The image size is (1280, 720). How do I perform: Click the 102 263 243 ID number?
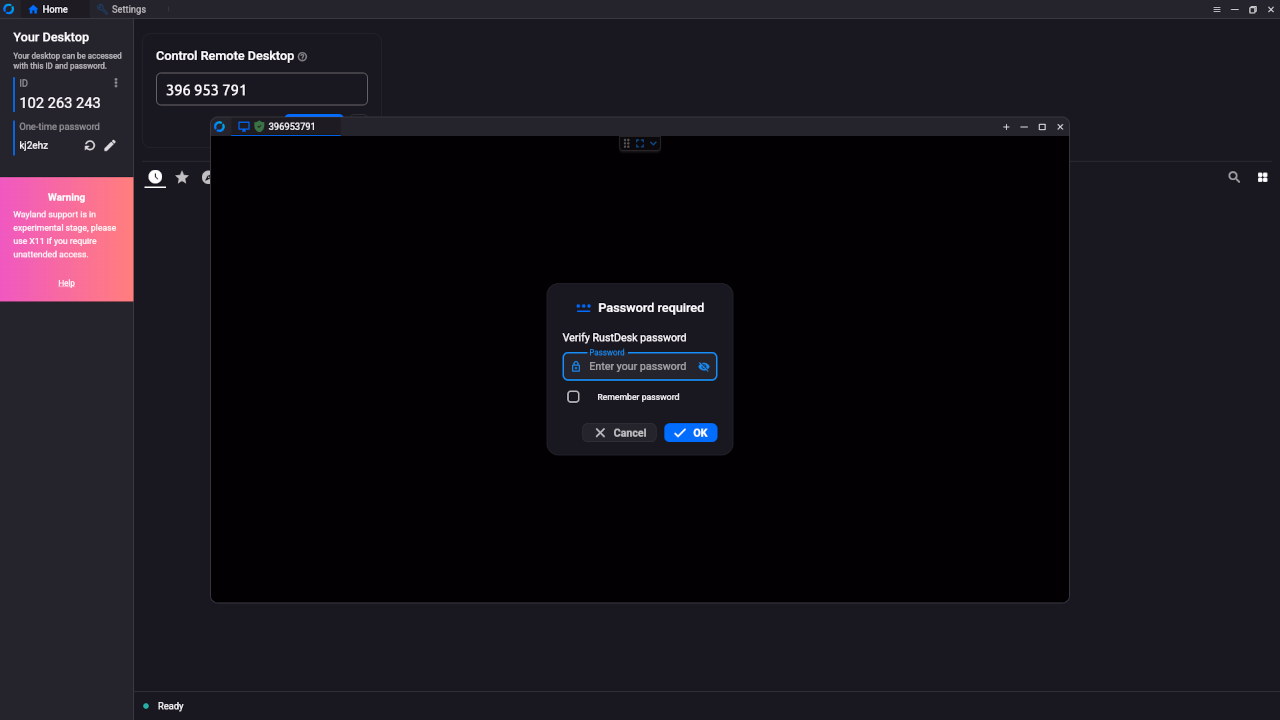point(60,103)
